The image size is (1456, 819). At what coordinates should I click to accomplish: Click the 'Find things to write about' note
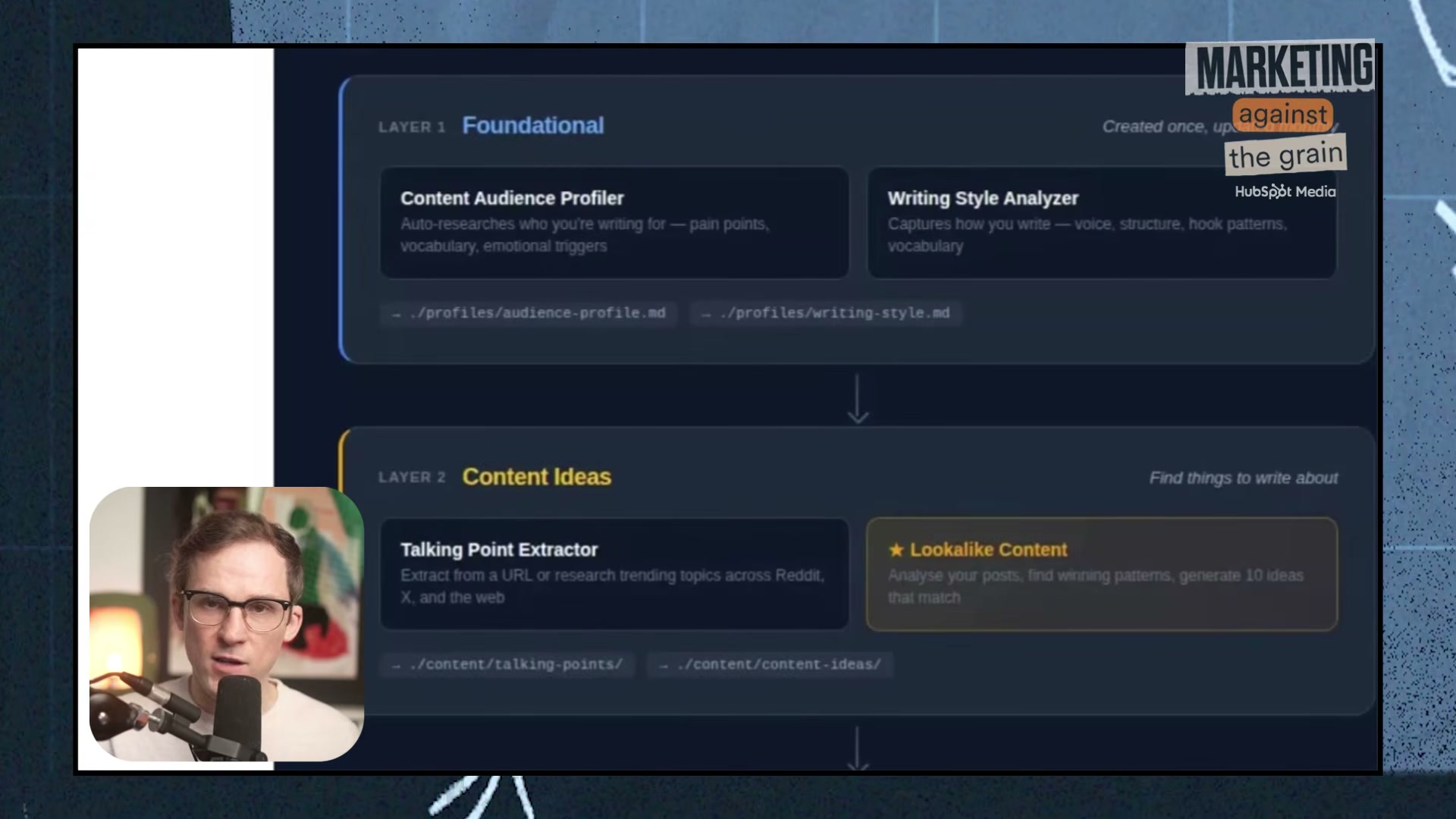pyautogui.click(x=1244, y=479)
